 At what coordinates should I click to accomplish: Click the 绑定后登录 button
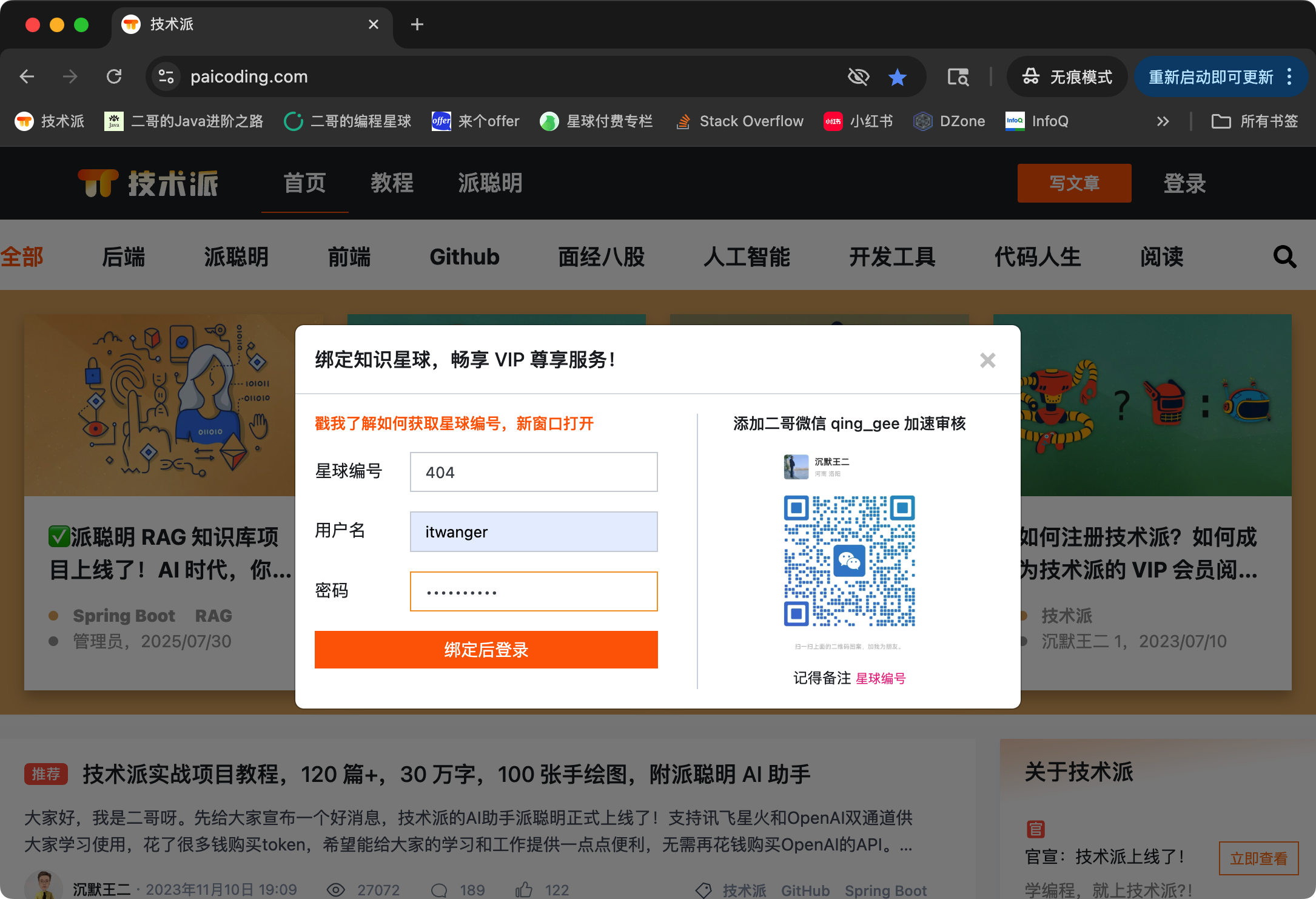click(x=486, y=650)
